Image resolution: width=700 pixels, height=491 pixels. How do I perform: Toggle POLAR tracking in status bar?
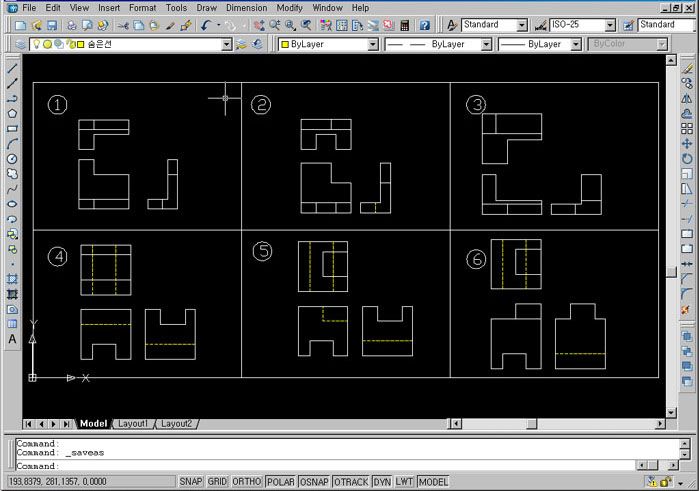tap(280, 482)
